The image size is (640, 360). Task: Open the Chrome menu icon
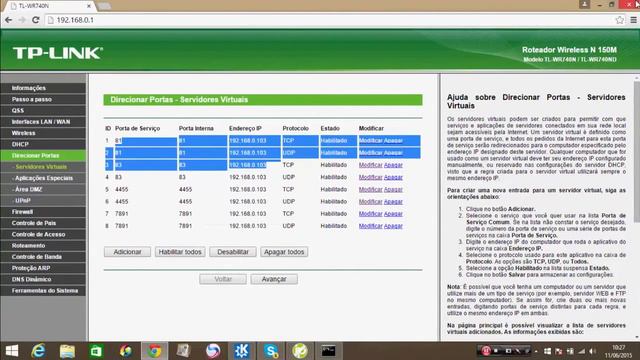pos(633,20)
